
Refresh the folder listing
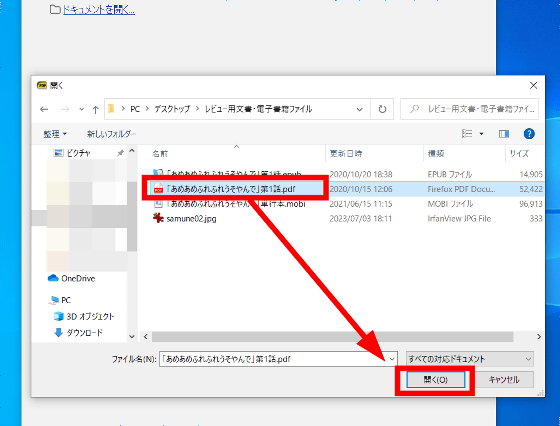(382, 109)
